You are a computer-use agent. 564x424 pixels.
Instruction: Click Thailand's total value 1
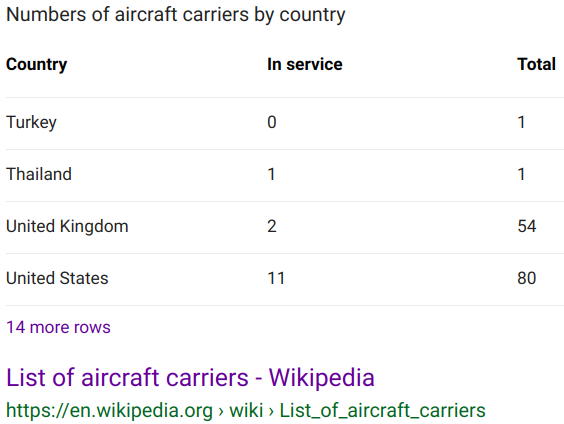click(522, 174)
